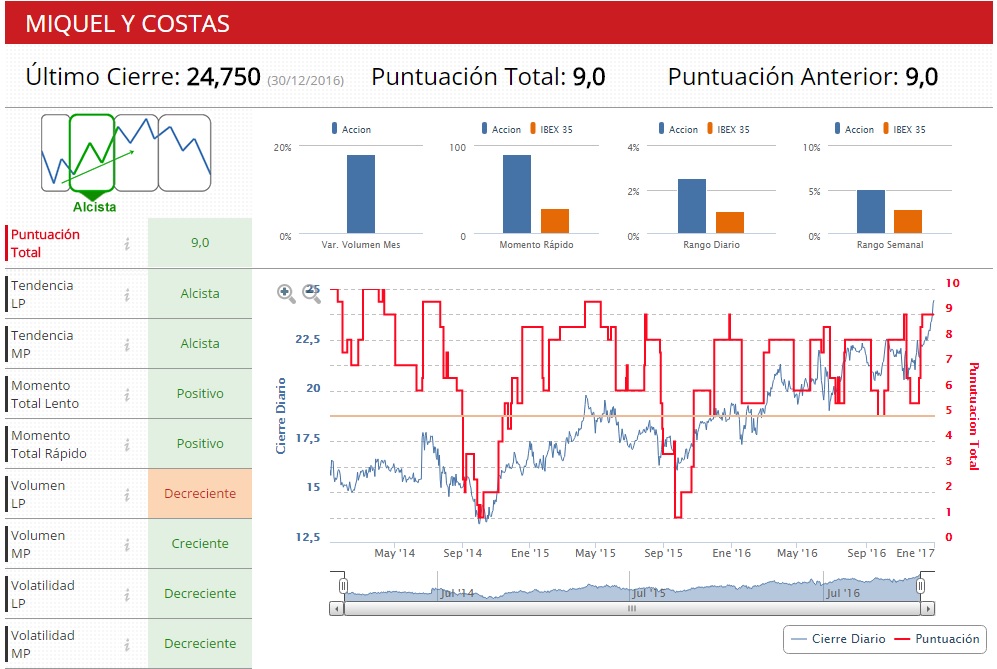Click the navigator left range handle
Image resolution: width=997 pixels, height=669 pixels.
point(343,586)
